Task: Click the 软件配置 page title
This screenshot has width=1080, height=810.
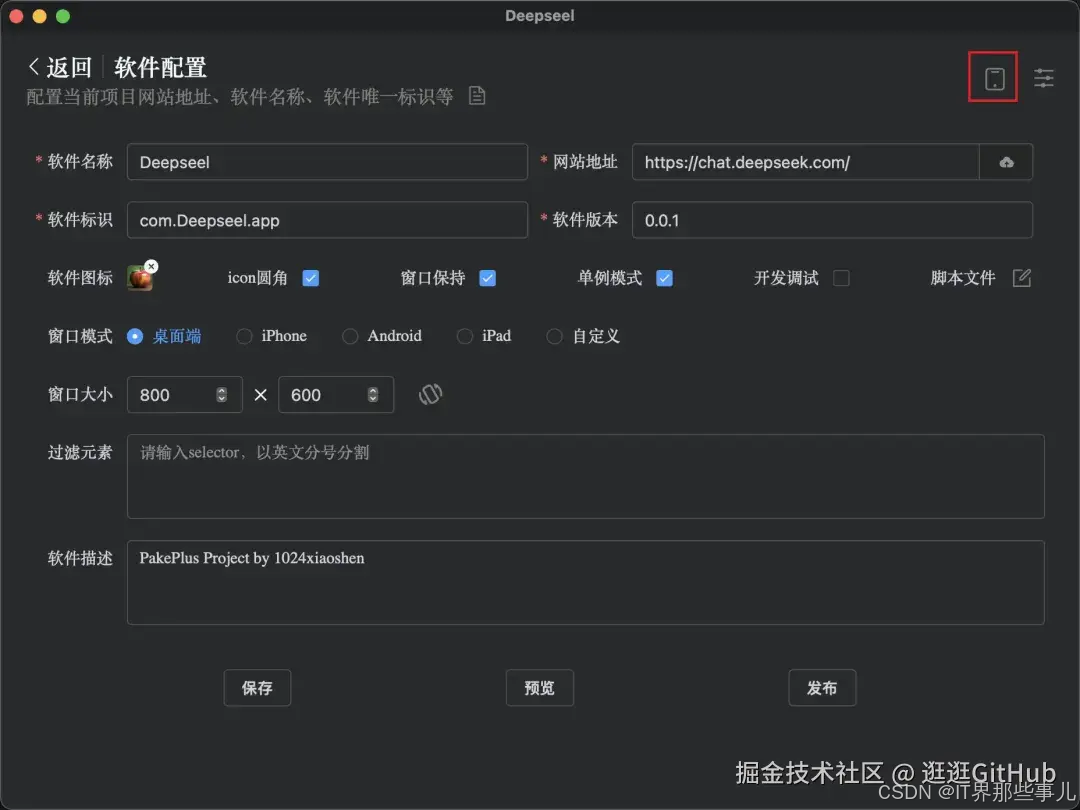Action: click(160, 68)
